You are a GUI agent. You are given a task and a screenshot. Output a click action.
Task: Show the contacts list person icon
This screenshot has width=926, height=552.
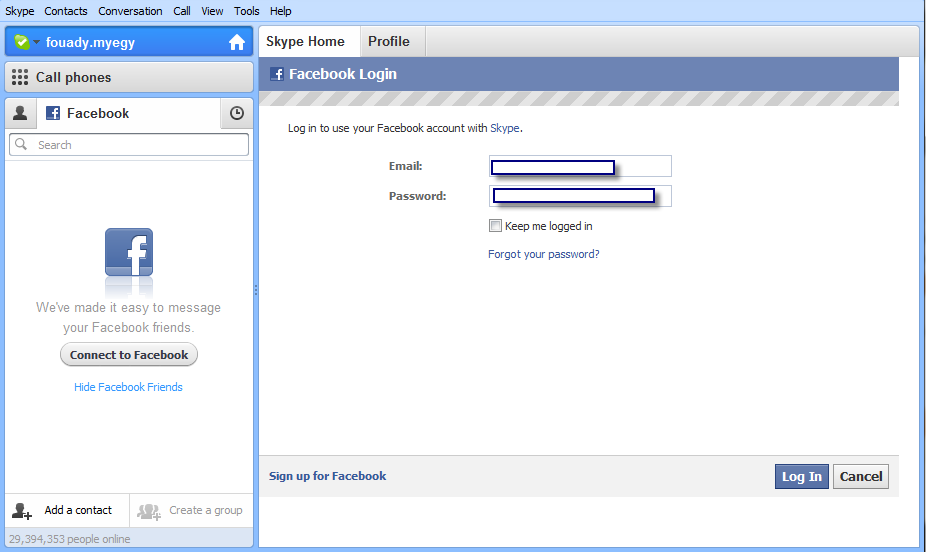20,113
